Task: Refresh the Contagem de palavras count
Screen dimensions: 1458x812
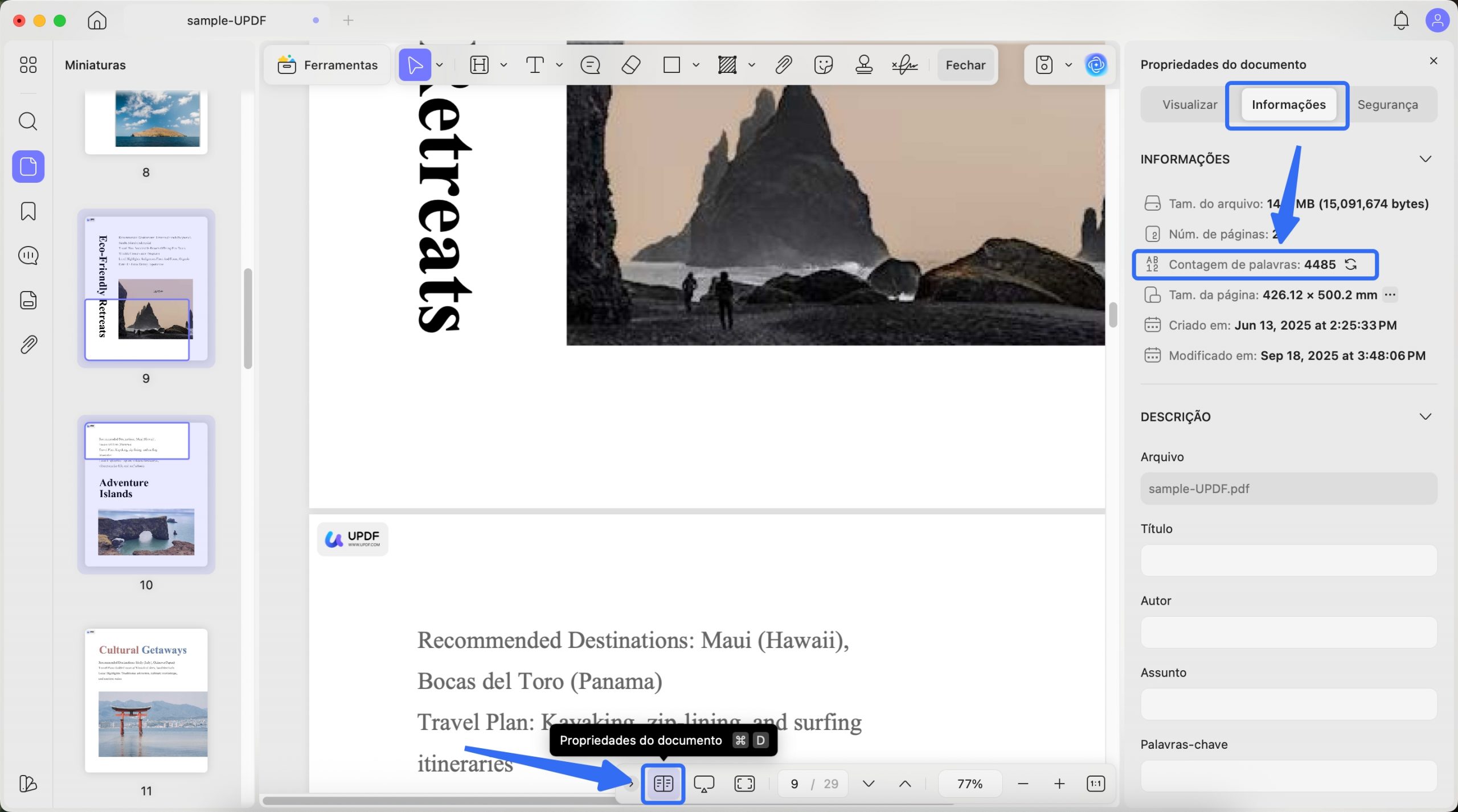Action: pos(1352,264)
